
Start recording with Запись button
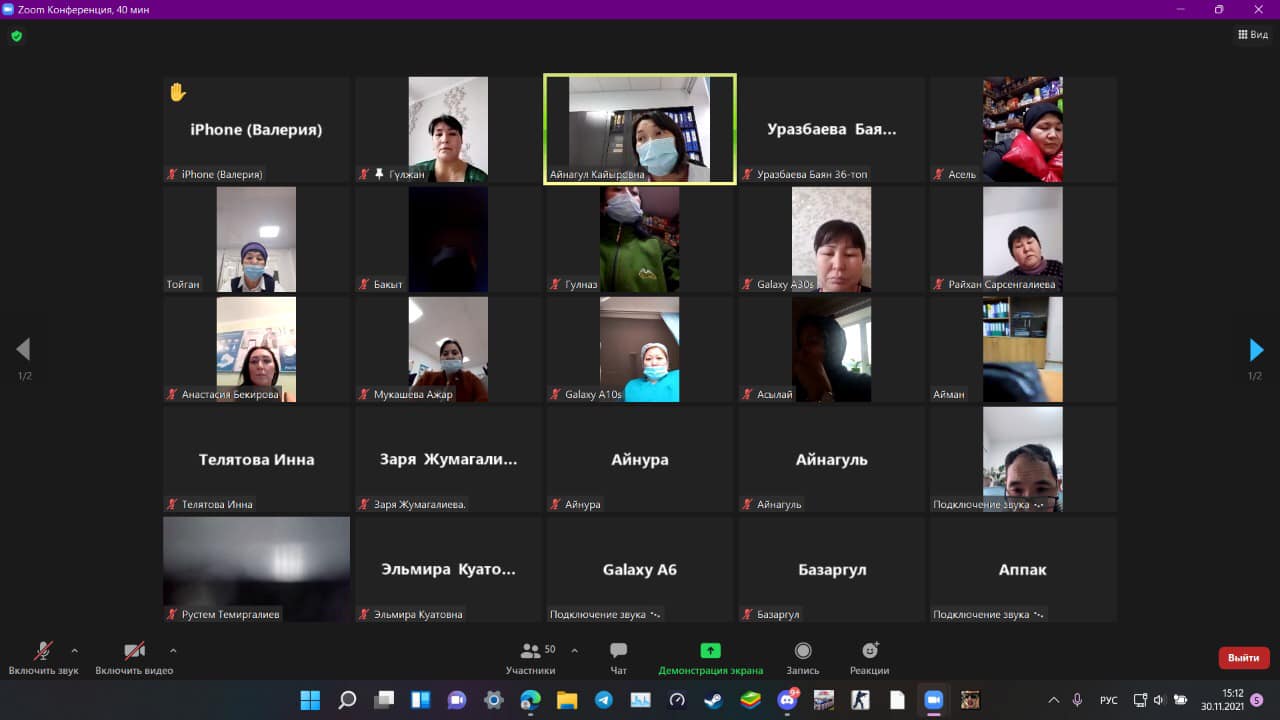pyautogui.click(x=803, y=657)
